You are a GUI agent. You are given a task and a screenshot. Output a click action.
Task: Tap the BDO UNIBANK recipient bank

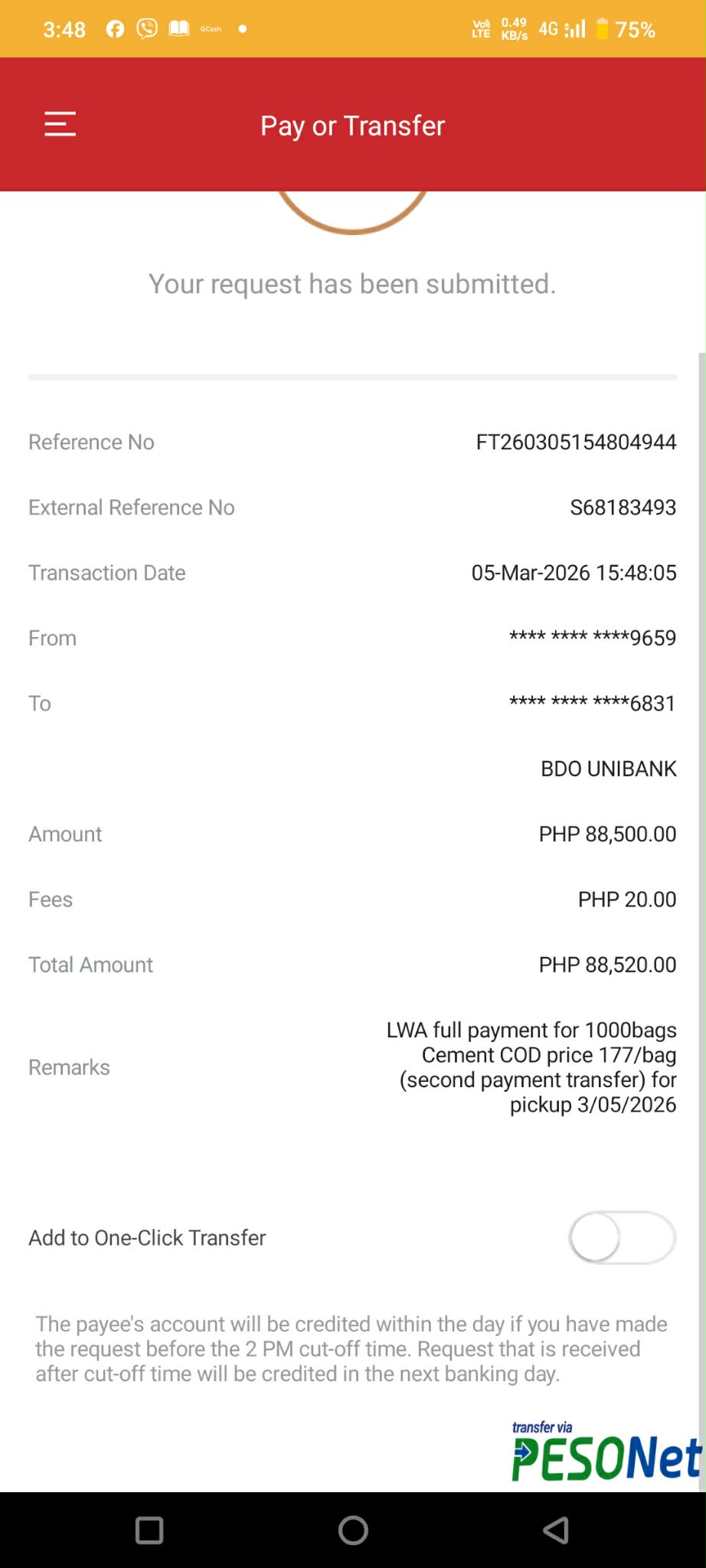click(608, 769)
